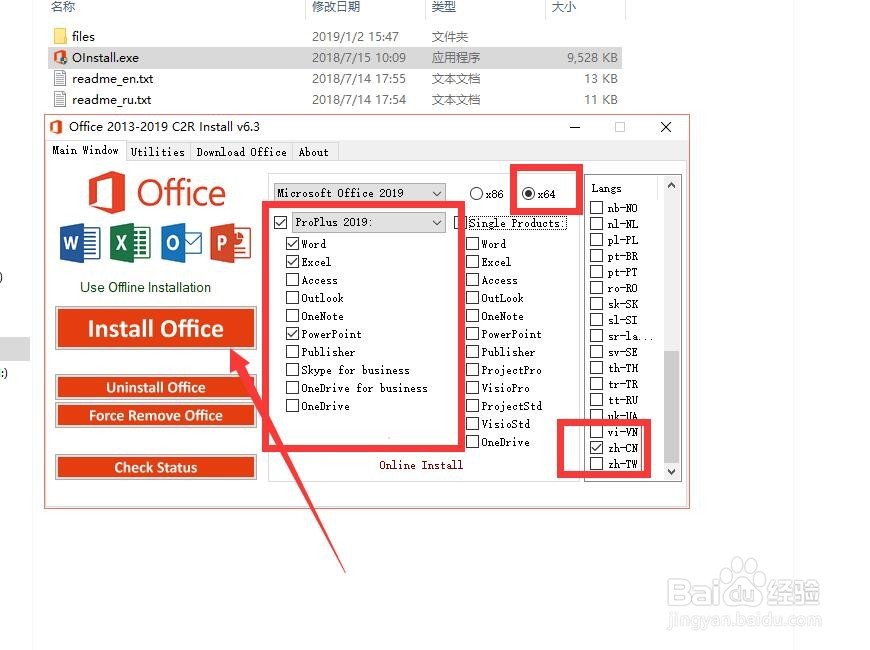
Task: Check VisioPro single product
Action: pos(472,387)
